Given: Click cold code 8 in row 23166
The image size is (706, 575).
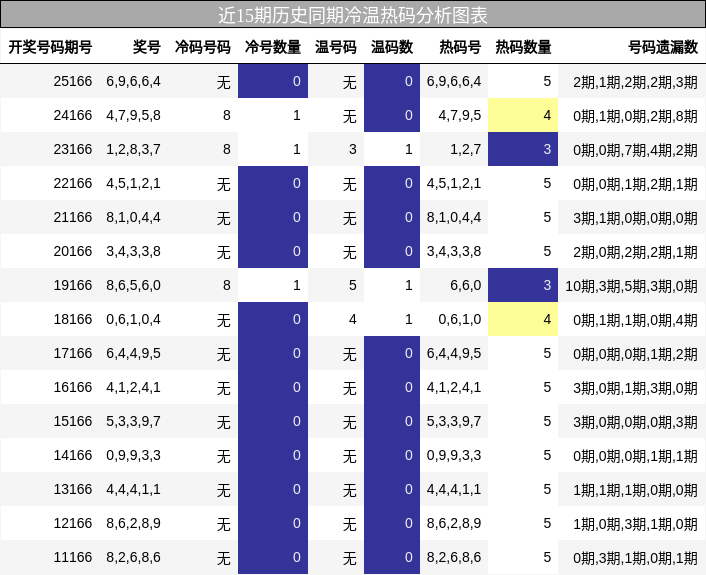Looking at the screenshot, I should coord(226,149).
